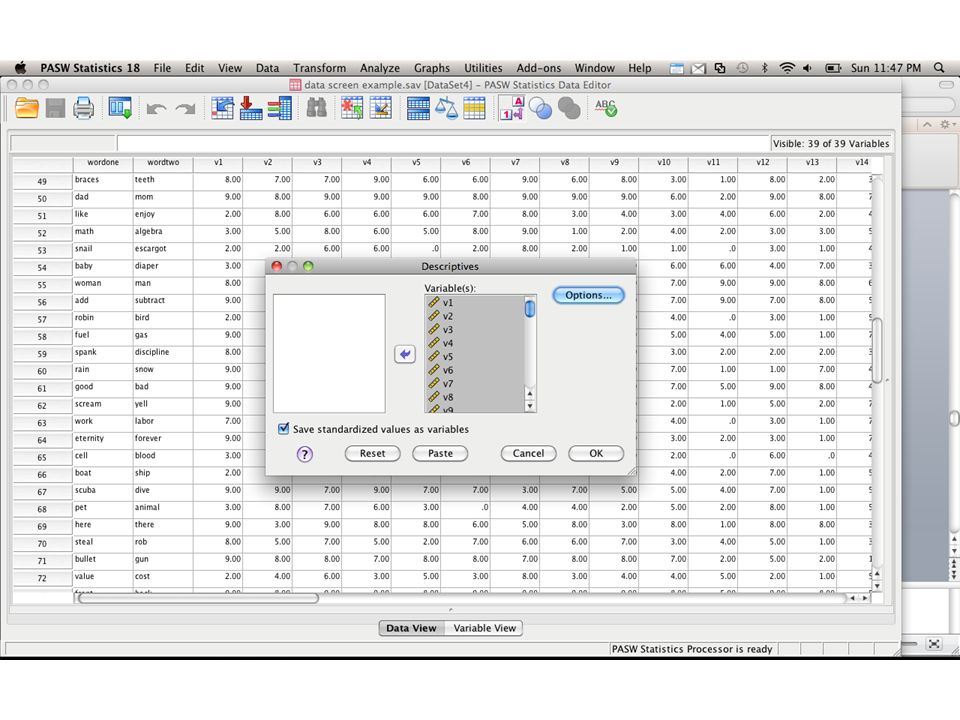Switch to Data View tab
Screen dimensions: 960x720
click(x=411, y=628)
